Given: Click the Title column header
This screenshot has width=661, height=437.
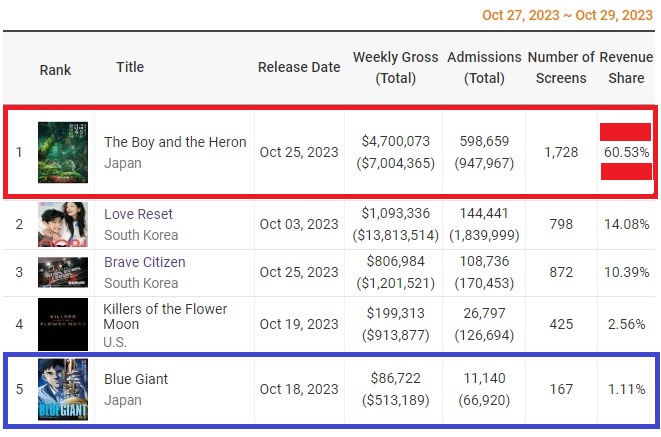Looking at the screenshot, I should tap(130, 67).
